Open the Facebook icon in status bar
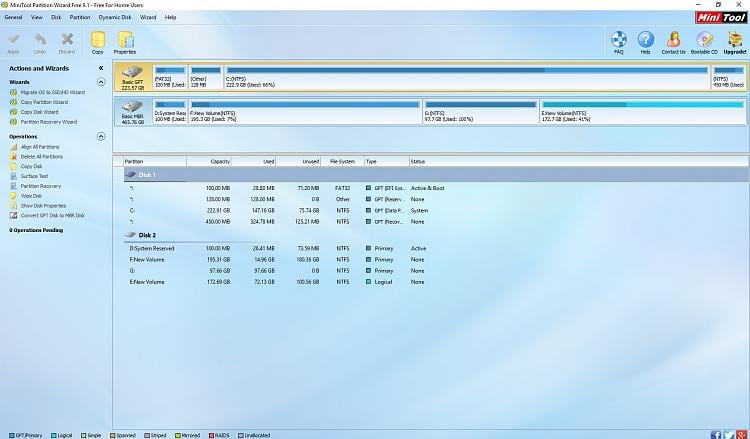This screenshot has height=439, width=750. 716,435
